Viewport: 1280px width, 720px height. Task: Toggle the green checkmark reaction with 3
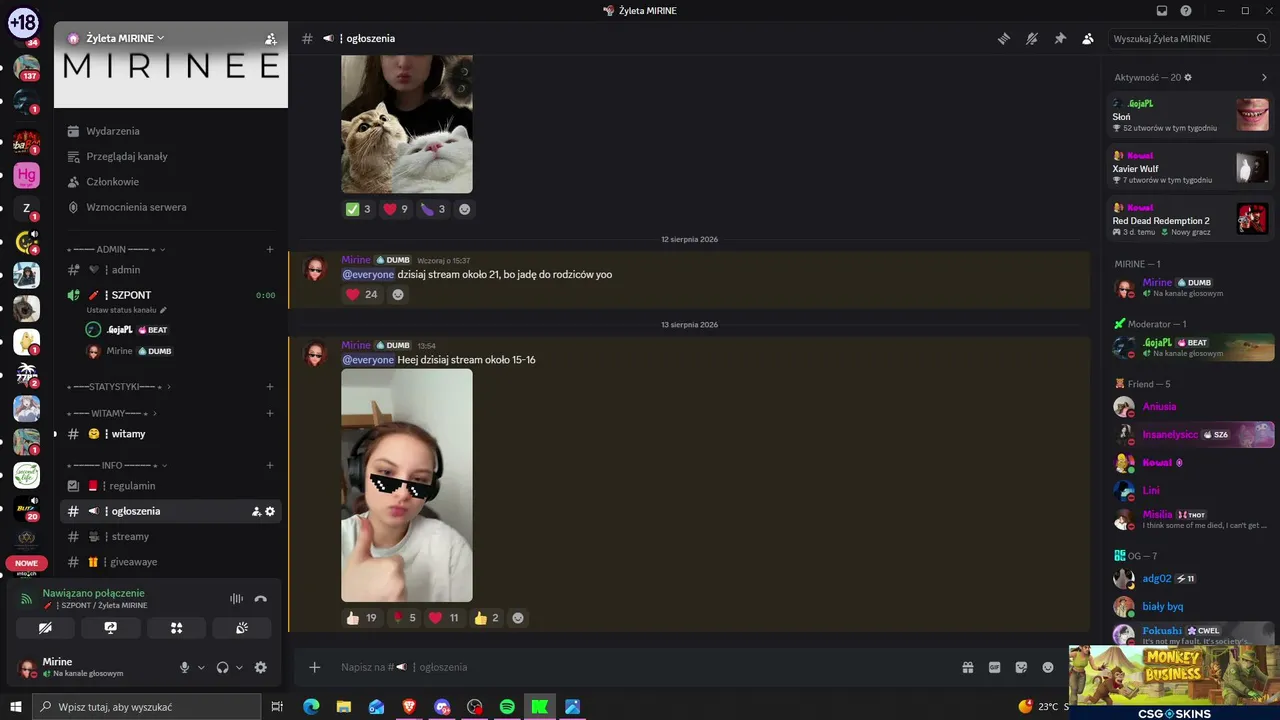click(x=358, y=209)
